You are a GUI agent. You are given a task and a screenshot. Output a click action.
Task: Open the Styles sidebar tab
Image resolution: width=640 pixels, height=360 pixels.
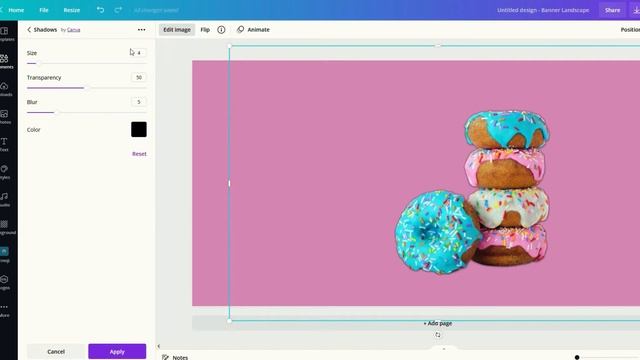click(5, 172)
